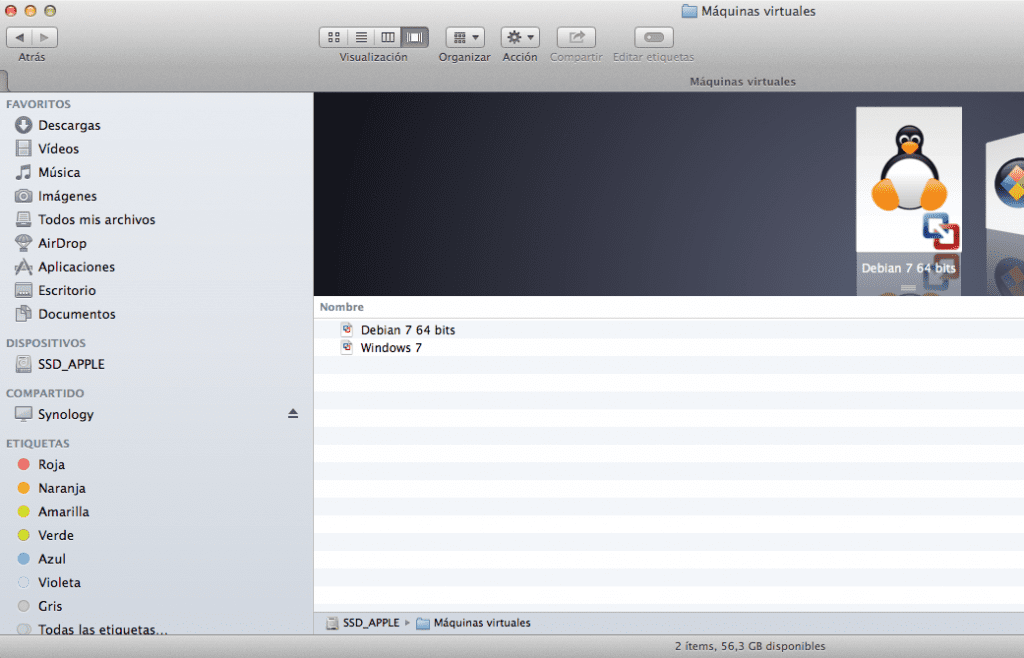Eject the Synology shared volume
The height and width of the screenshot is (658, 1024).
click(293, 414)
